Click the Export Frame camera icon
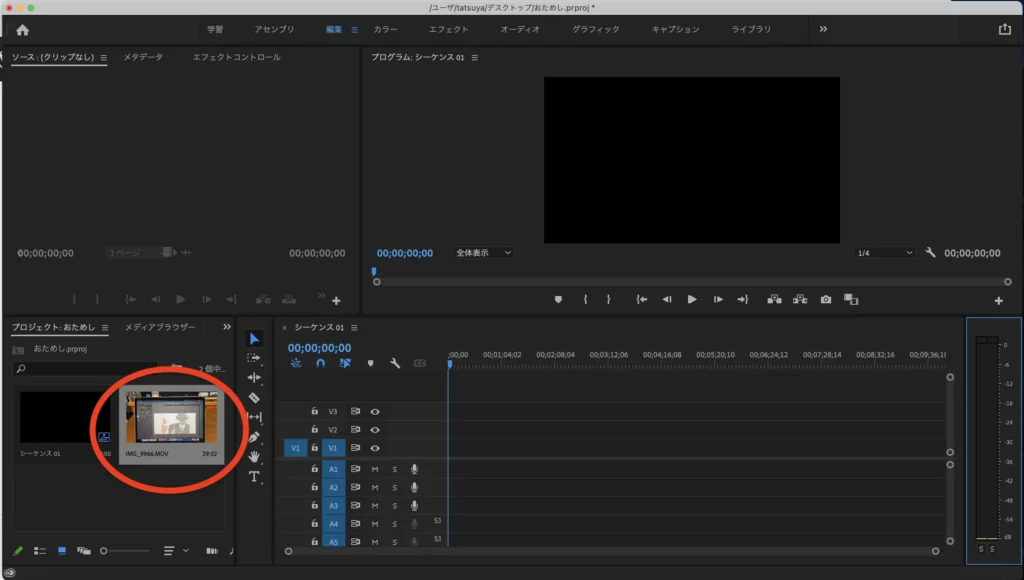 point(826,299)
